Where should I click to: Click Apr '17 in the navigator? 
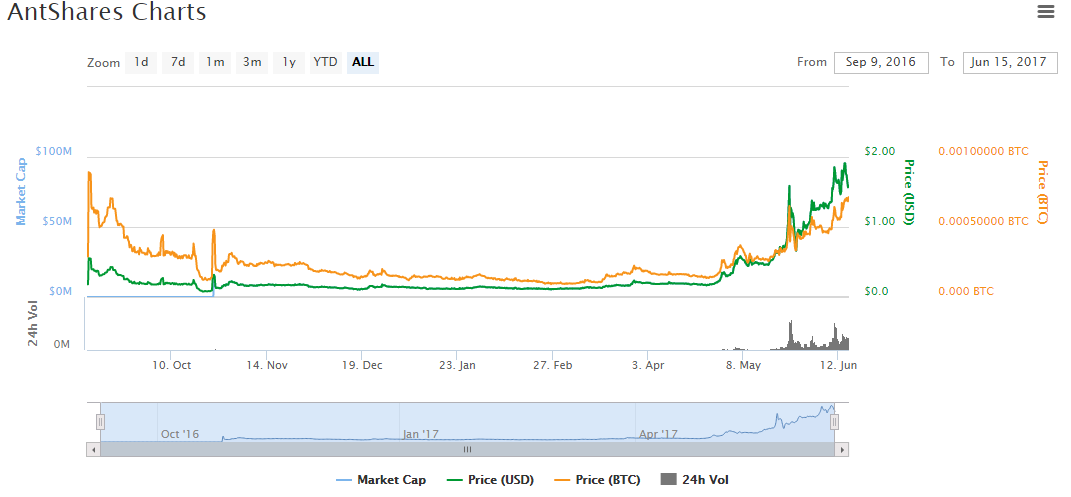(658, 434)
